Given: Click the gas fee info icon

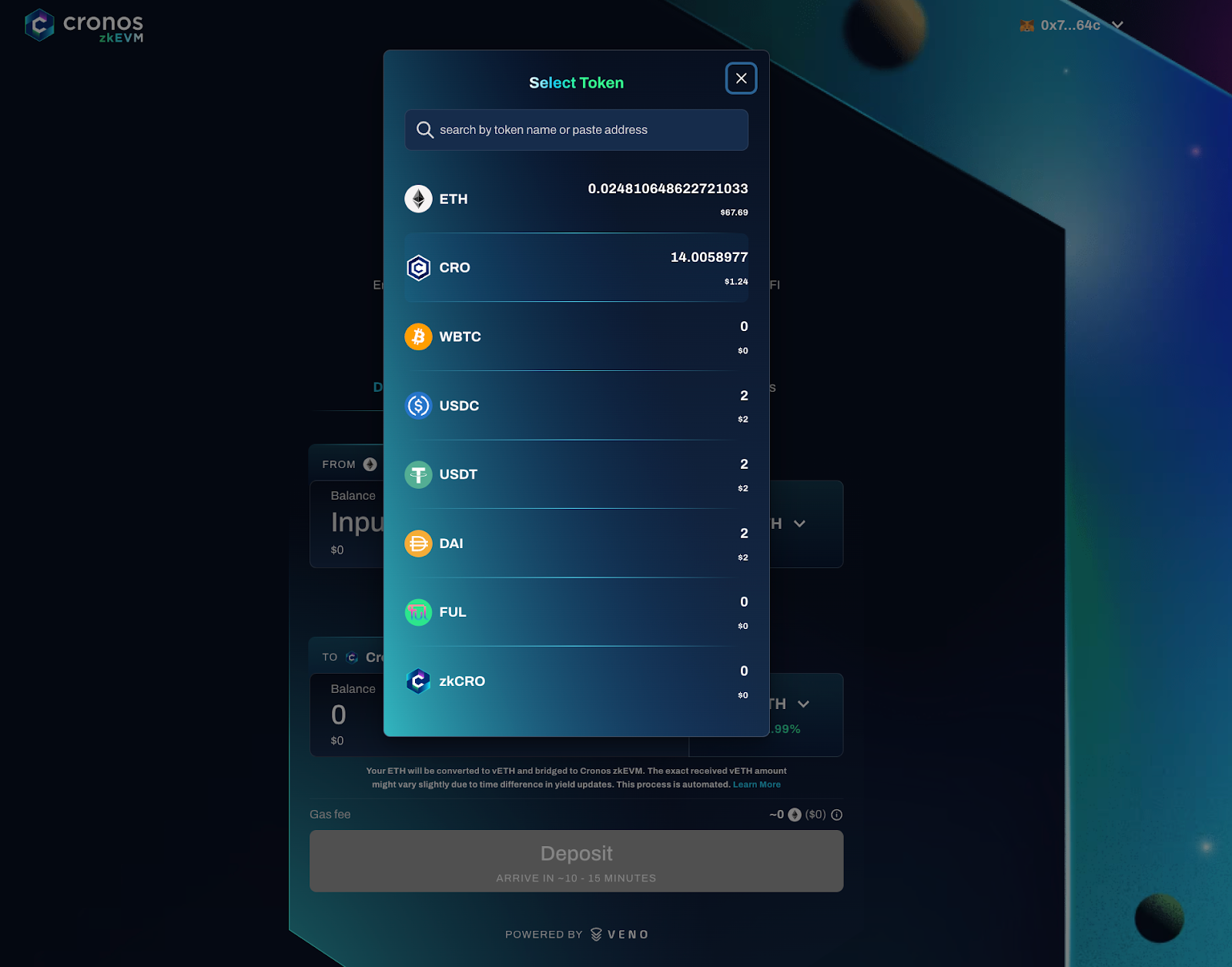Looking at the screenshot, I should click(x=837, y=815).
